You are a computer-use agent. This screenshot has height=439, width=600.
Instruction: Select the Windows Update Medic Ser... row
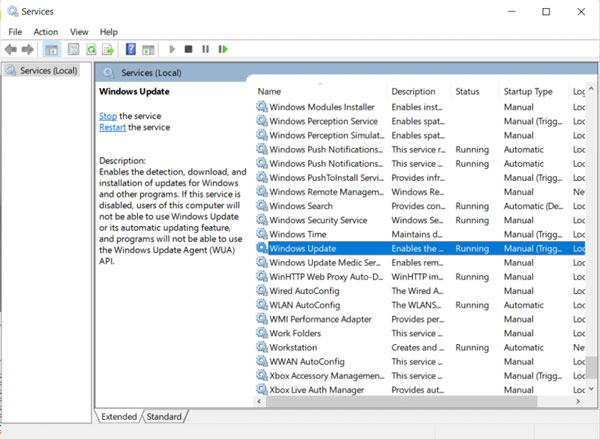420,263
